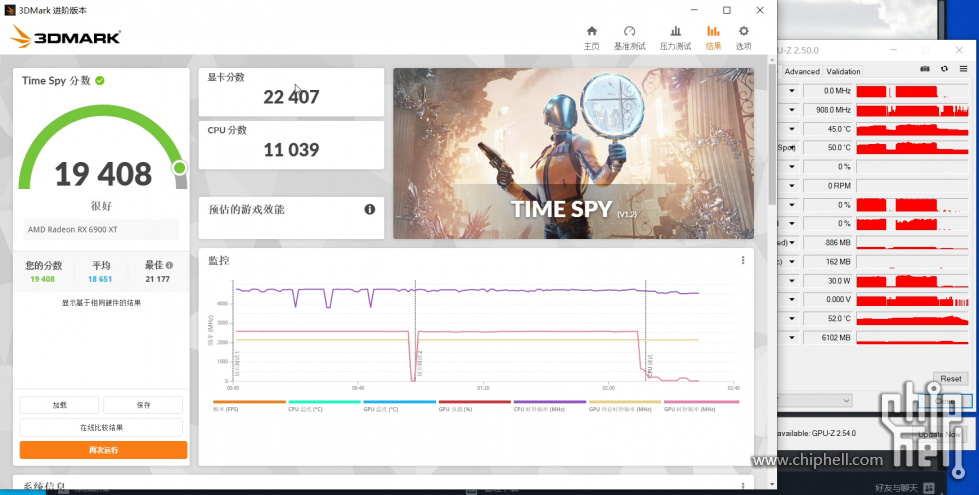Image resolution: width=979 pixels, height=495 pixels.
Task: Click the main score 19 408
Action: pyautogui.click(x=103, y=174)
